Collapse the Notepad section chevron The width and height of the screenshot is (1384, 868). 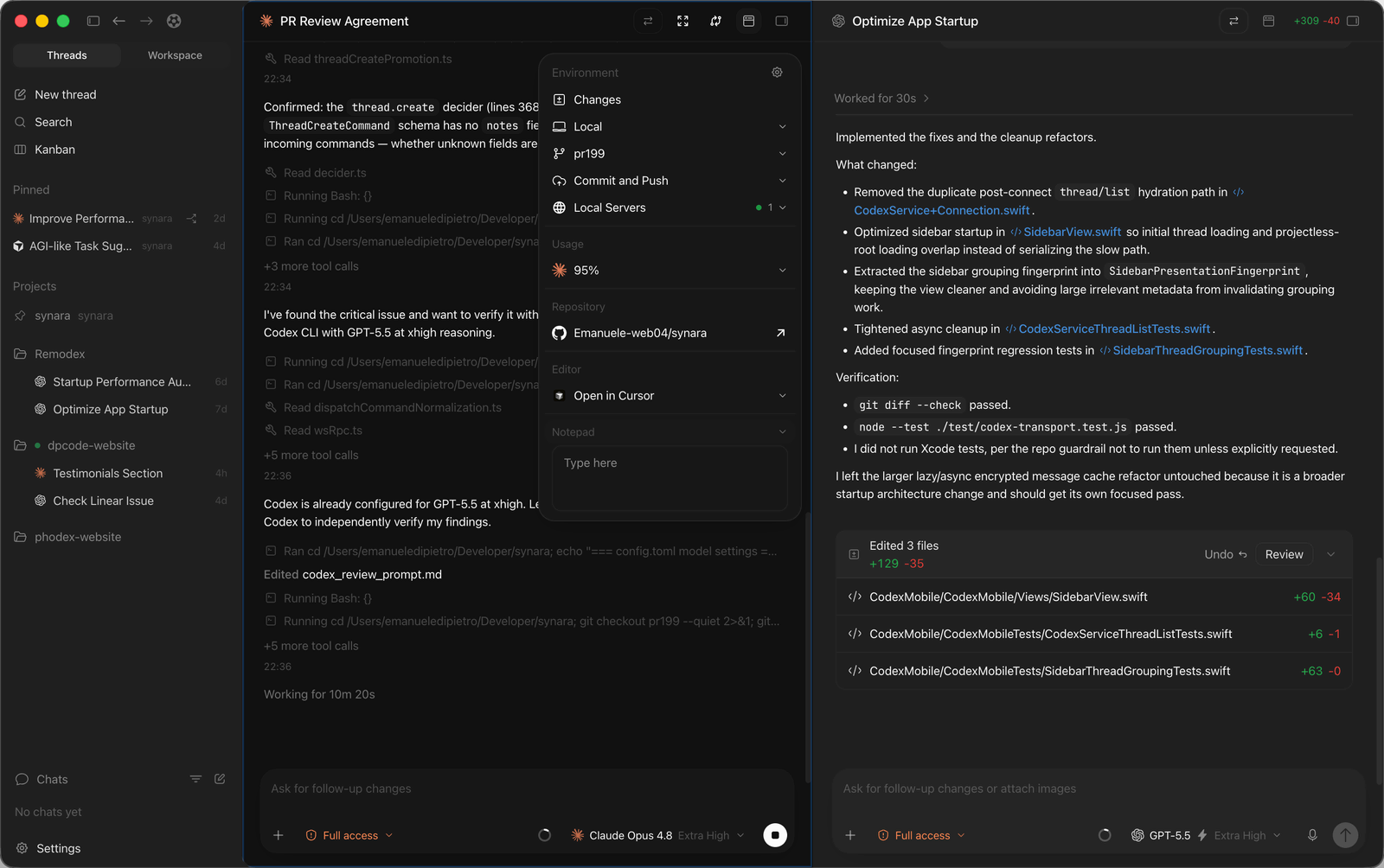tap(782, 432)
